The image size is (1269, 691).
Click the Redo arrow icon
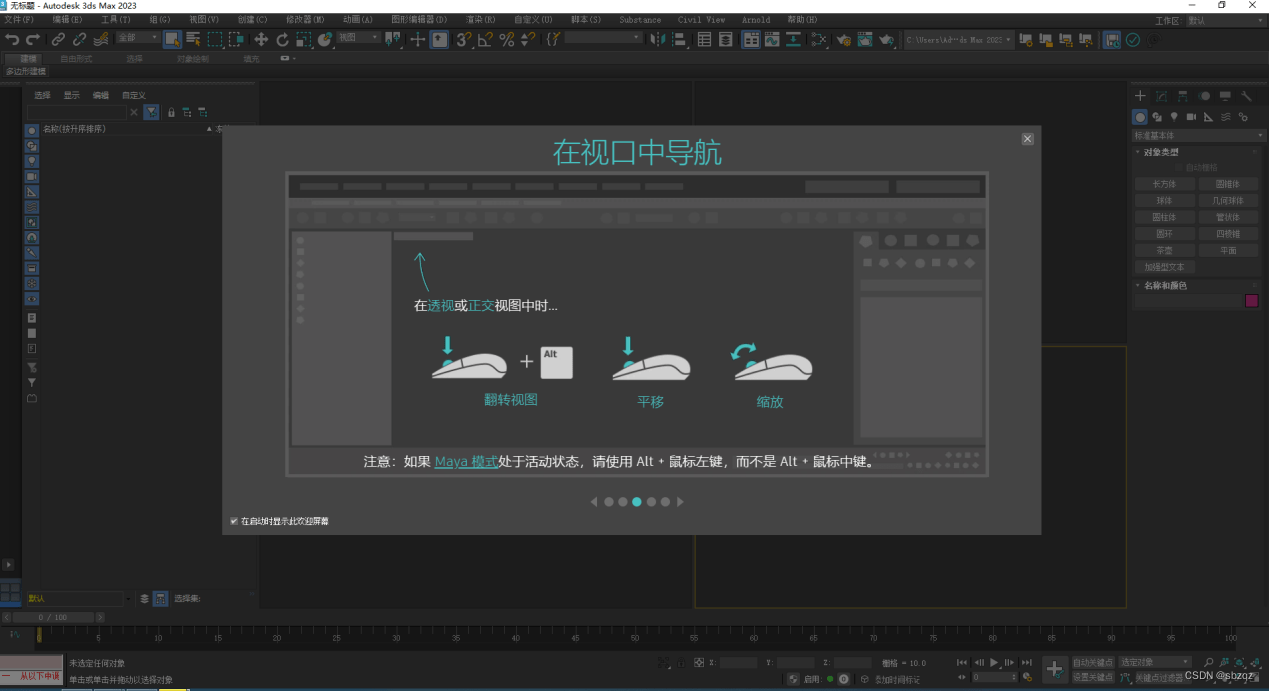pyautogui.click(x=32, y=39)
